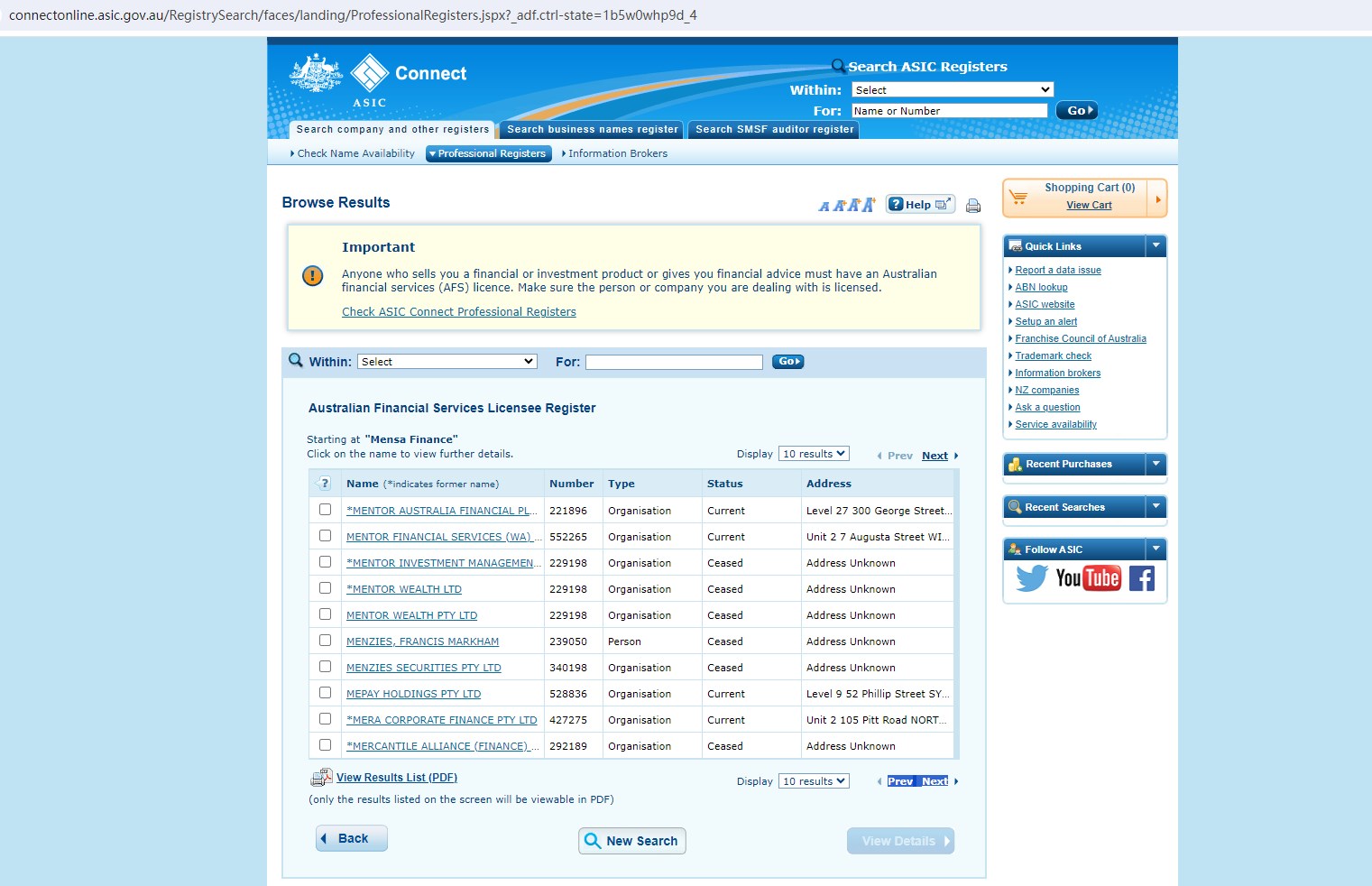Open MENZIES SECURITIES PTY LTD details
Viewport: 1372px width, 886px height.
(x=423, y=668)
